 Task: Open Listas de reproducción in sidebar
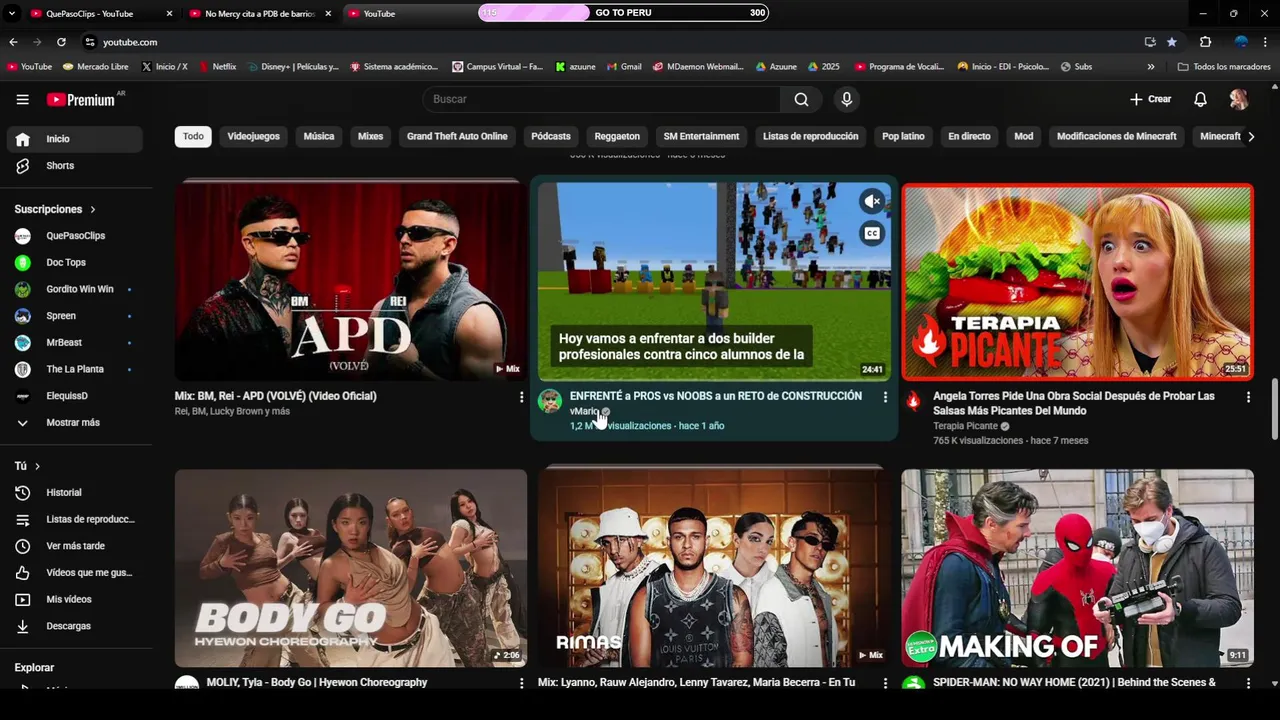pyautogui.click(x=75, y=519)
